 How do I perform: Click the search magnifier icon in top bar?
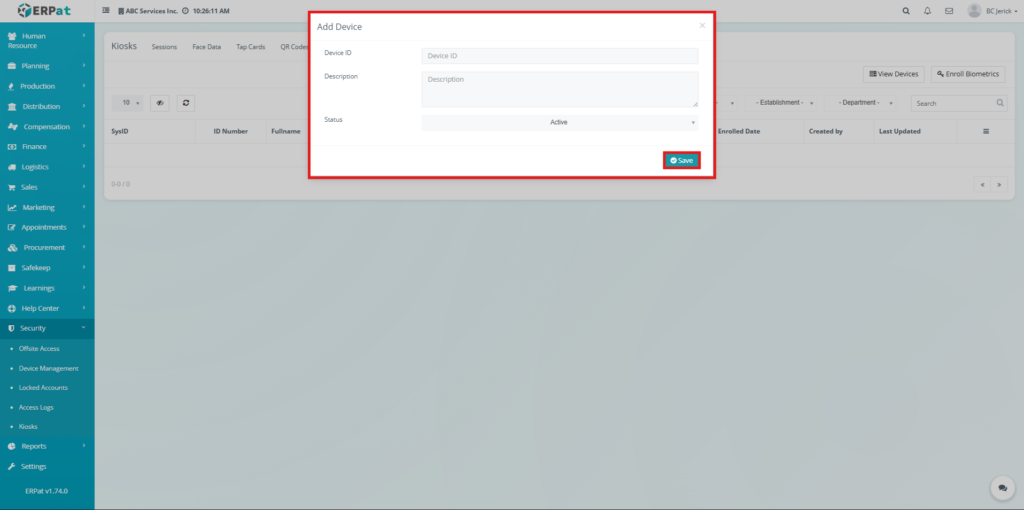[x=906, y=11]
